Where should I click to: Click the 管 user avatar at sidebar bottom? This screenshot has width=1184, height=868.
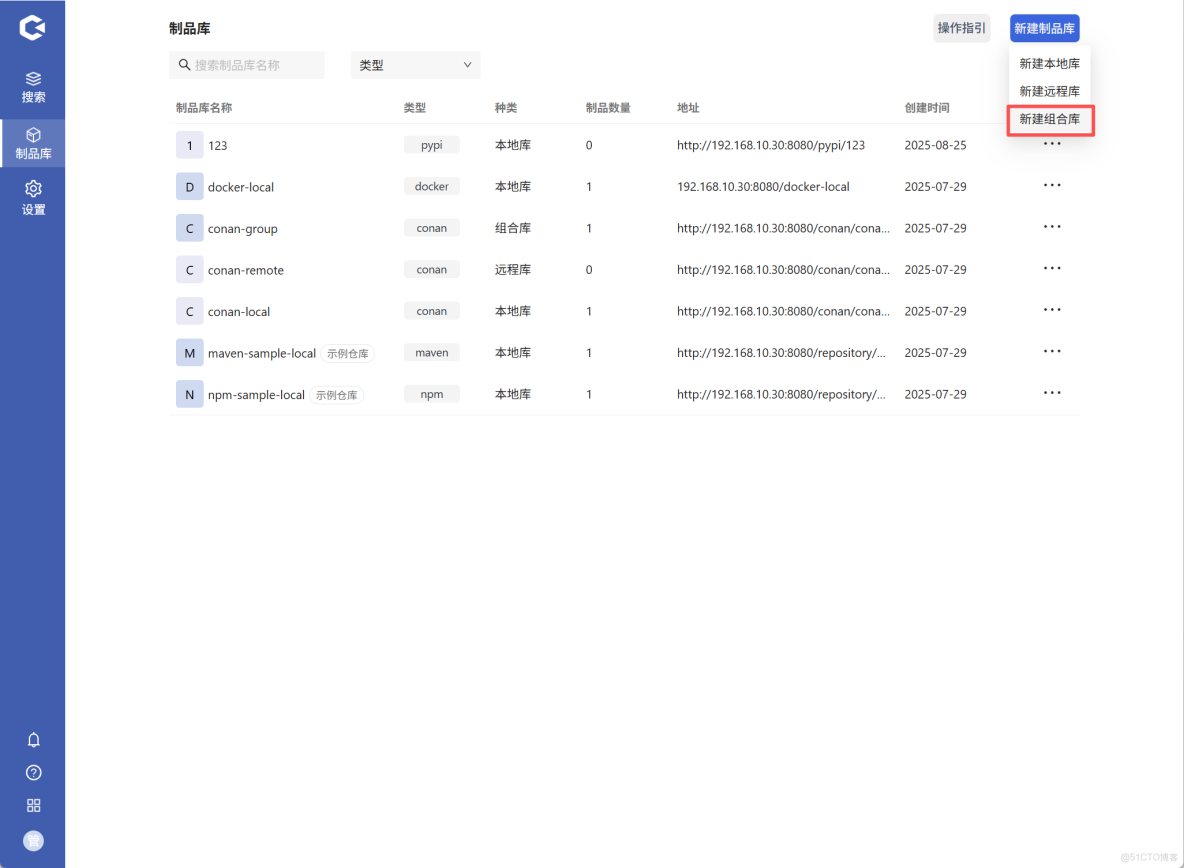coord(33,840)
